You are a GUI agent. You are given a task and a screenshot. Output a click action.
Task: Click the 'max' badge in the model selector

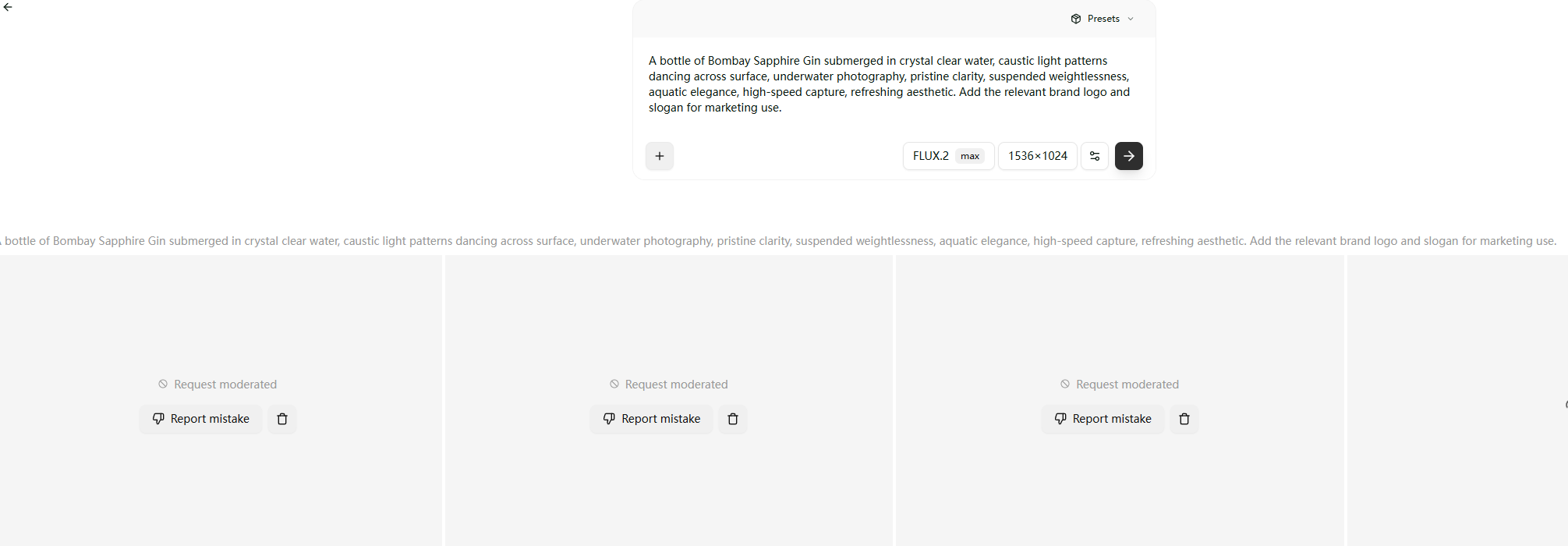pos(970,156)
